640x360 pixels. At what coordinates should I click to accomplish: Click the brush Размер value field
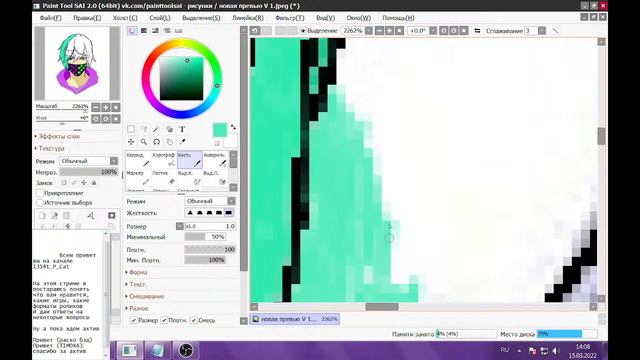[210, 226]
